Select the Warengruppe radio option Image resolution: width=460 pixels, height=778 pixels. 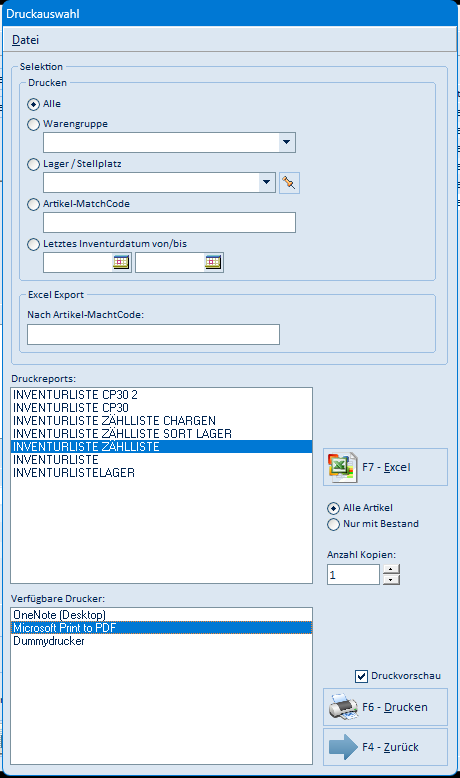coord(33,124)
